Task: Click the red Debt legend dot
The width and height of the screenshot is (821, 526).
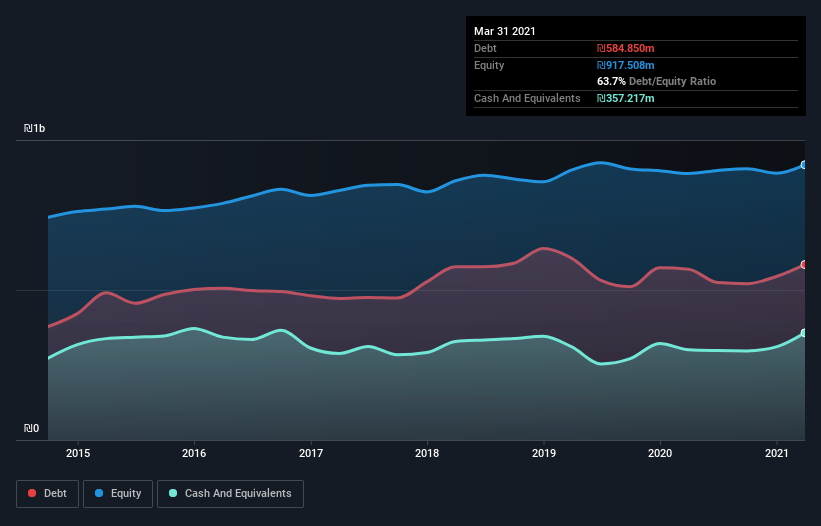Action: click(32, 493)
